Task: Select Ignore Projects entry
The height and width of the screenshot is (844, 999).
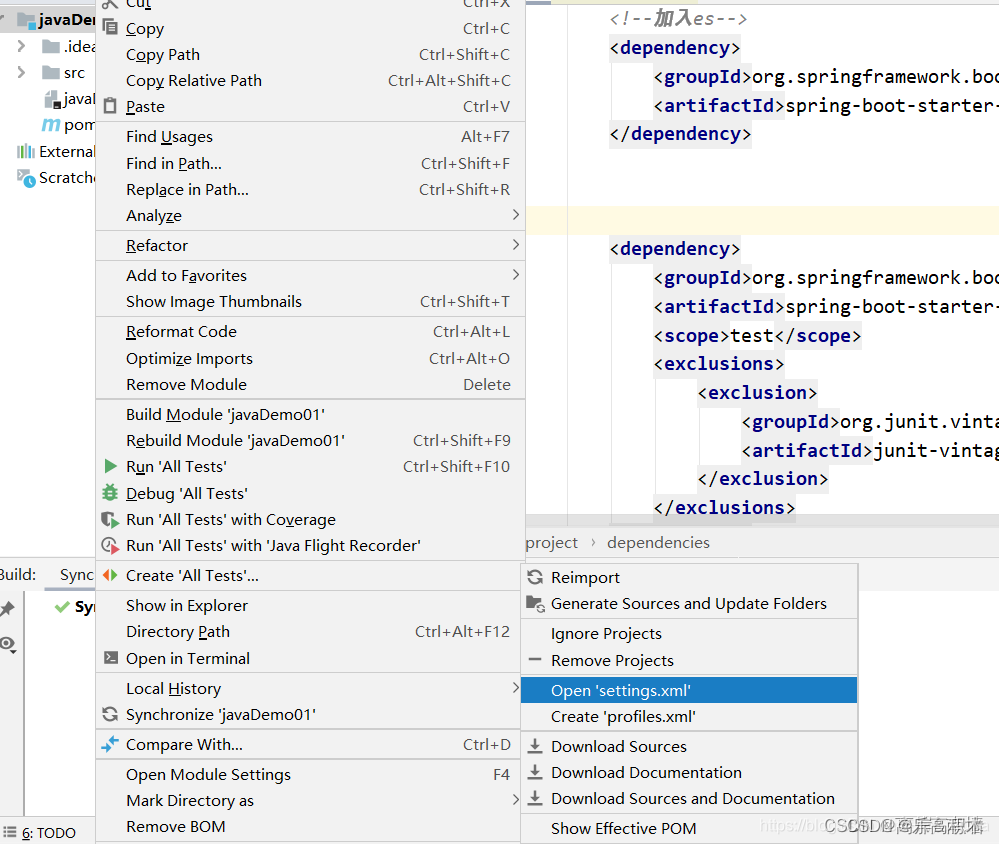Action: coord(689,634)
